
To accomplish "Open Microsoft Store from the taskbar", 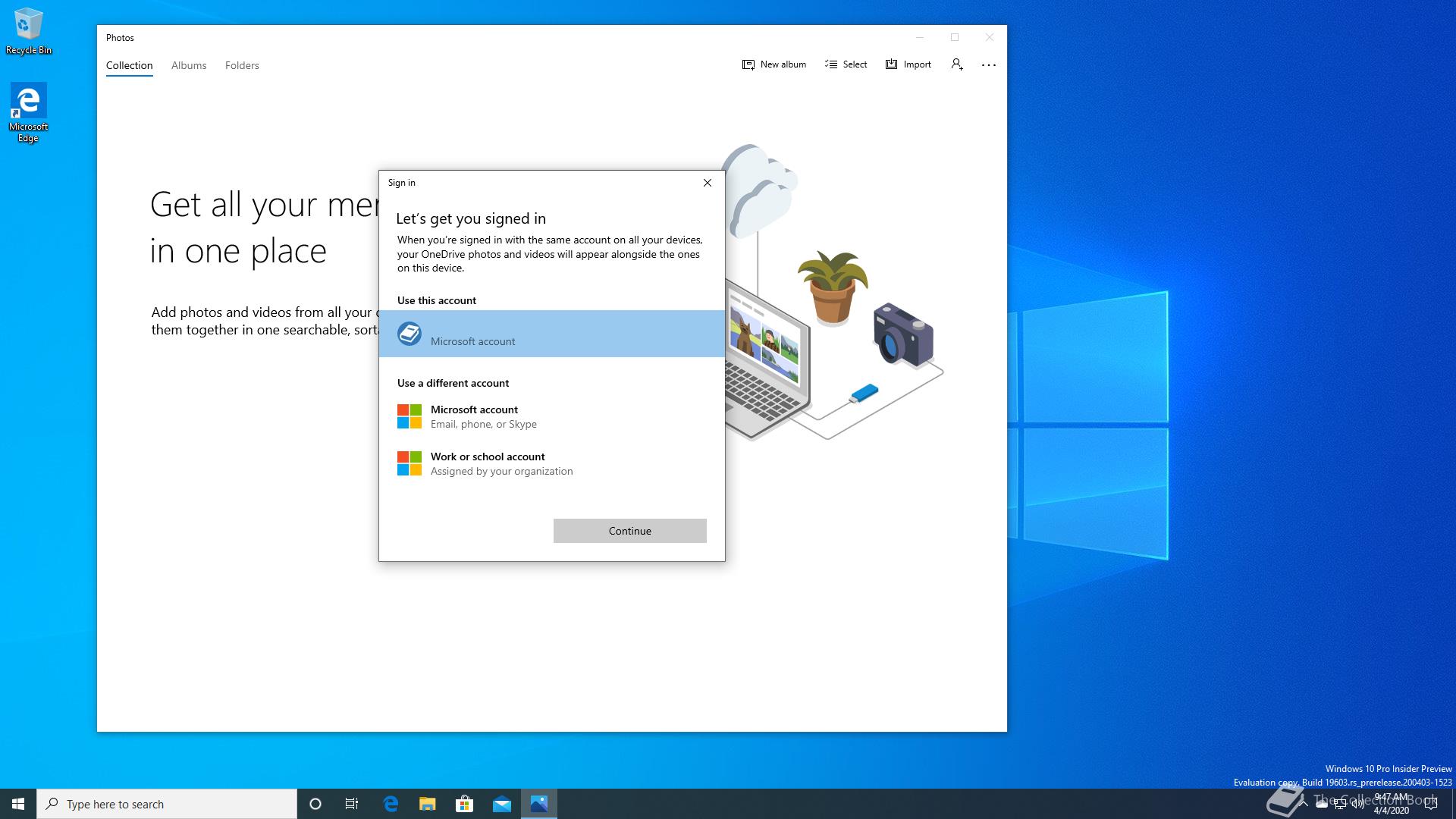I will pos(464,804).
